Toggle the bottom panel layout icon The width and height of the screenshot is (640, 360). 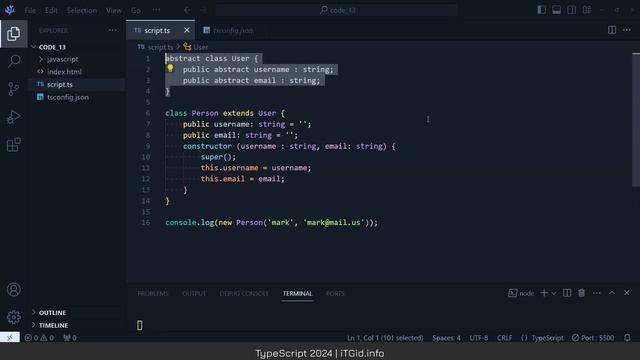point(556,10)
